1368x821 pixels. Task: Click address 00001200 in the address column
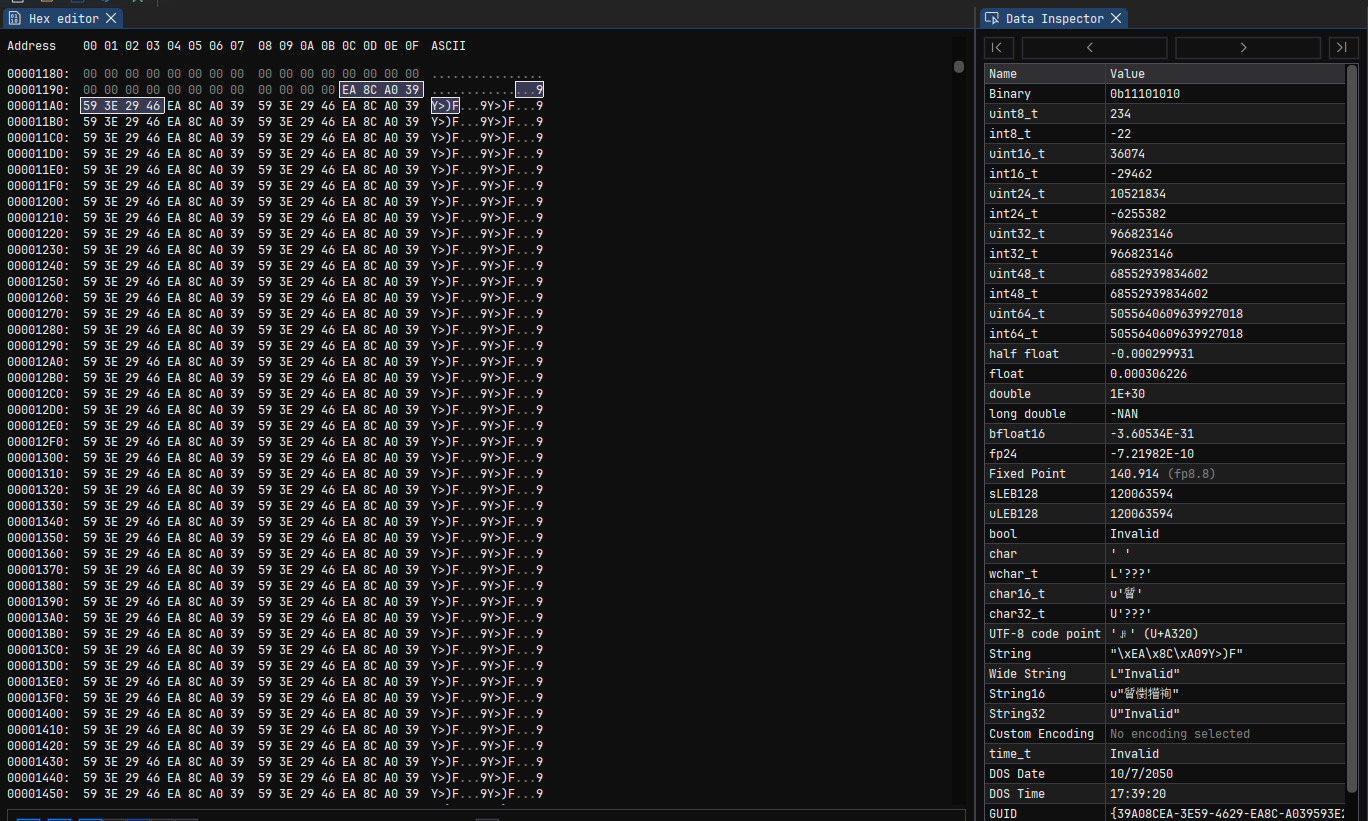[x=38, y=202]
